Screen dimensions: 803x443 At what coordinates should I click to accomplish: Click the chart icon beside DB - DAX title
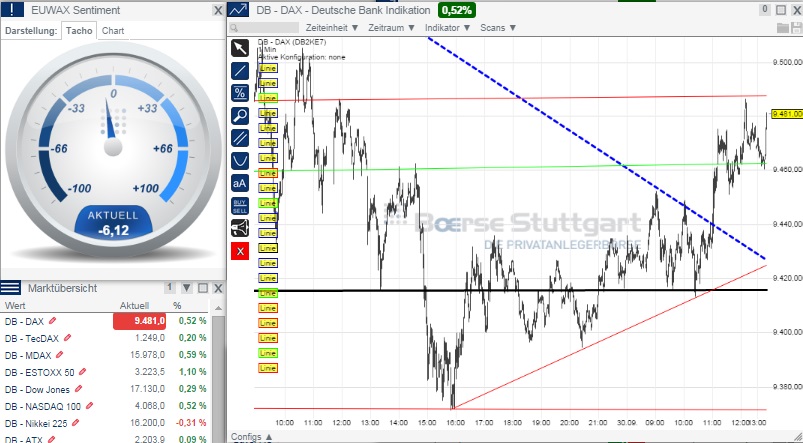238,10
